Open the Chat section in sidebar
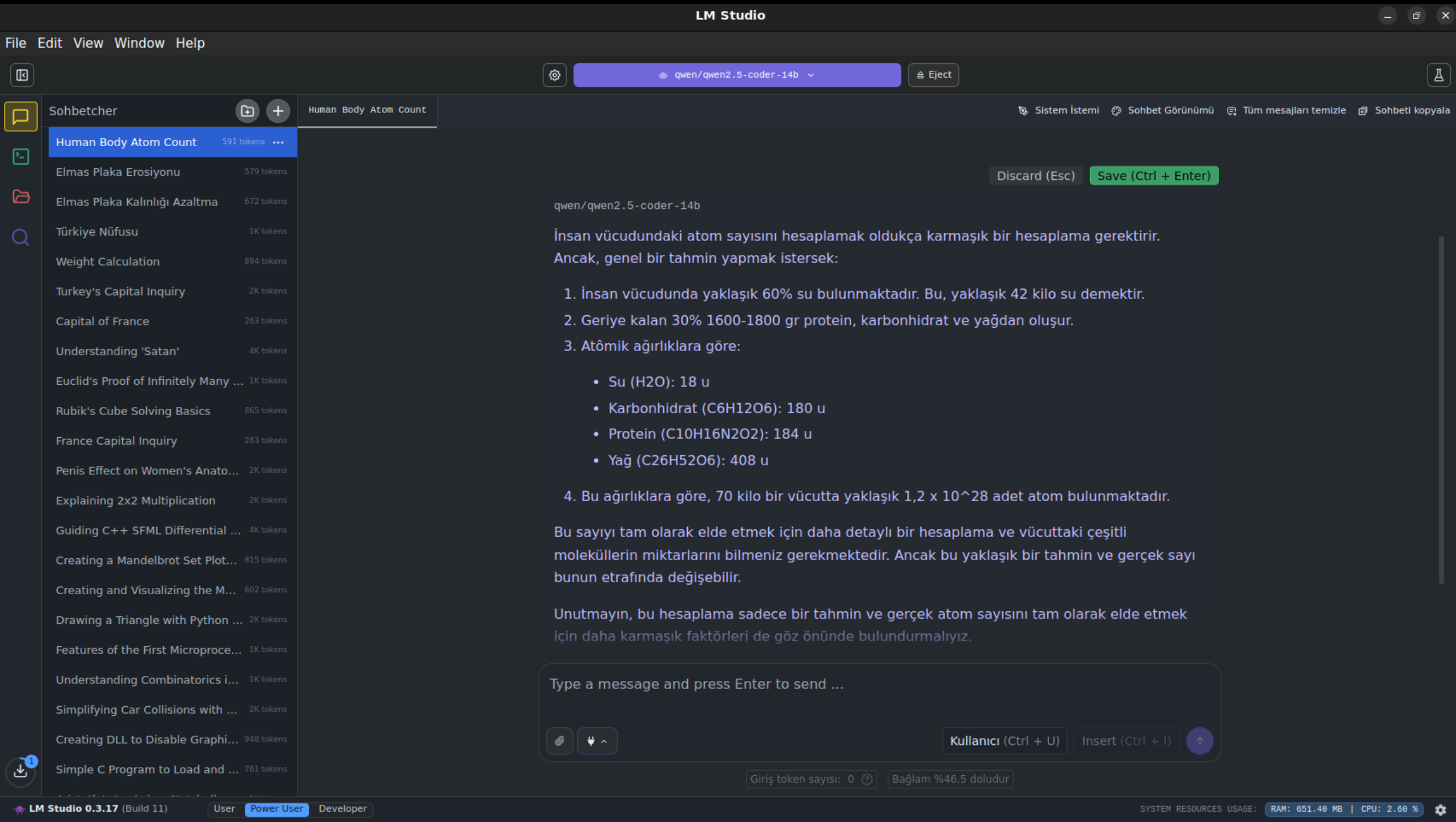The height and width of the screenshot is (822, 1456). click(21, 116)
